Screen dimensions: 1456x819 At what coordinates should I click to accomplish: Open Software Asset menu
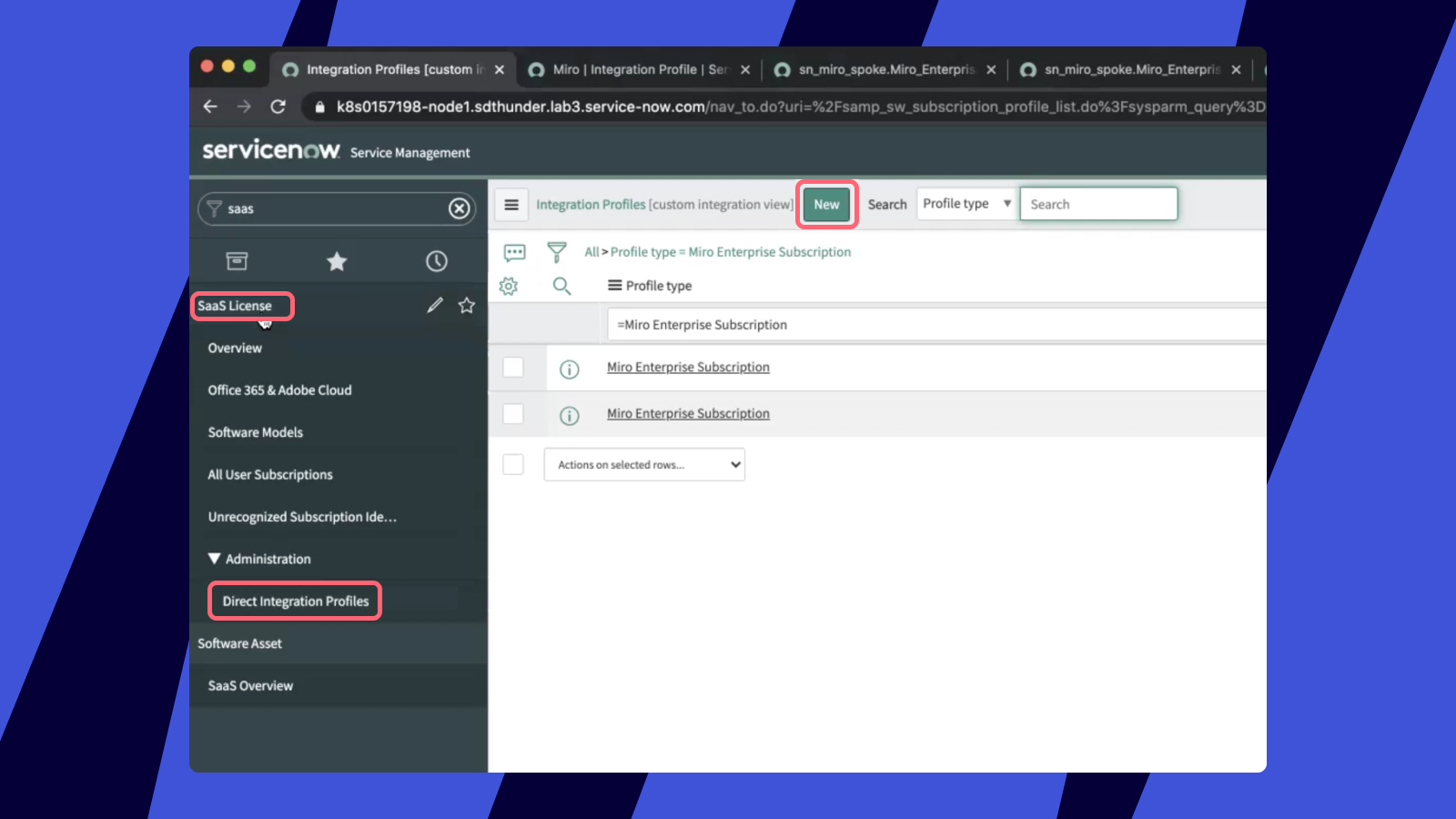[x=240, y=643]
